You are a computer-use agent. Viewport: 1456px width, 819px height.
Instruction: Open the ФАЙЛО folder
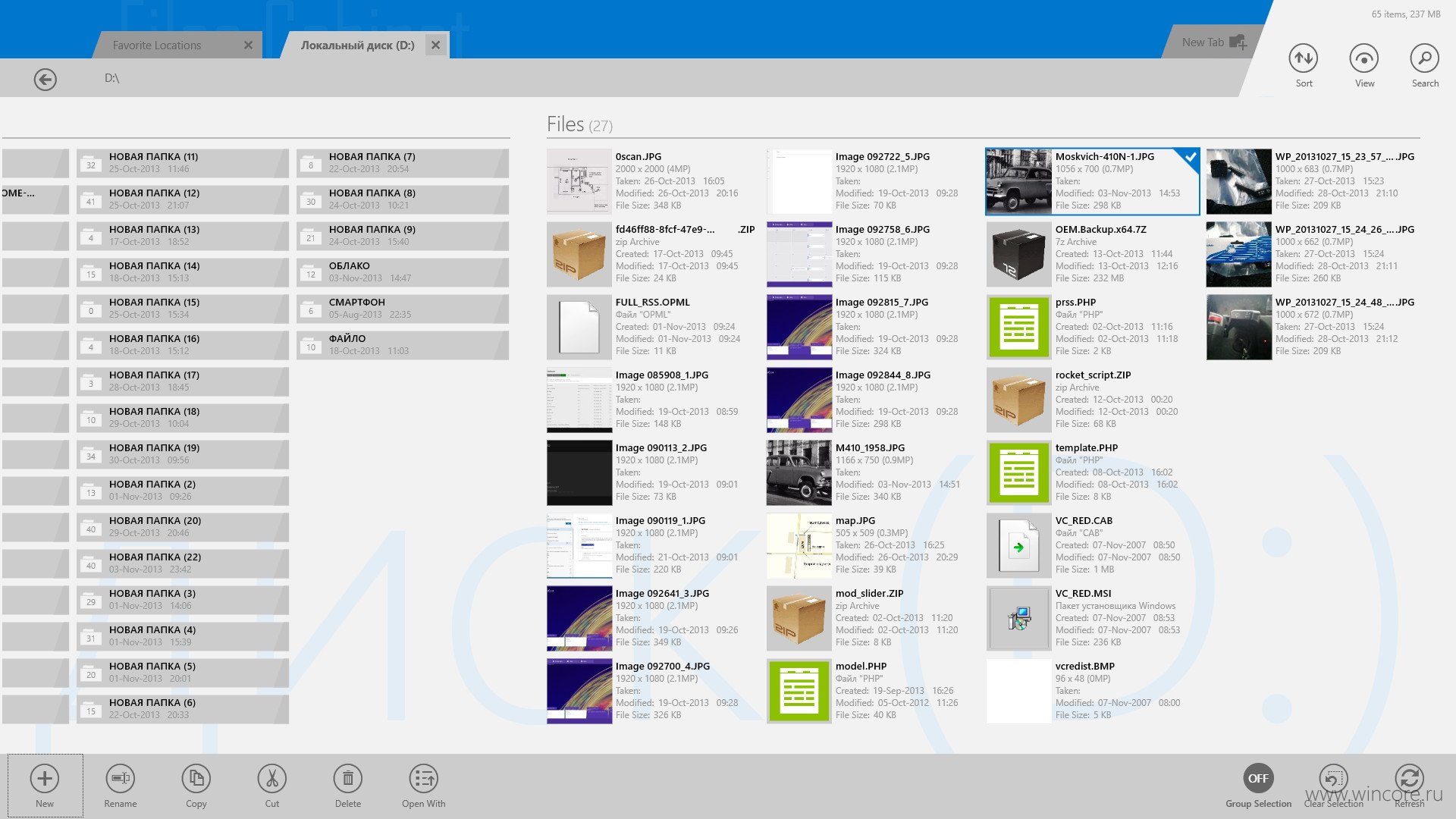(403, 345)
